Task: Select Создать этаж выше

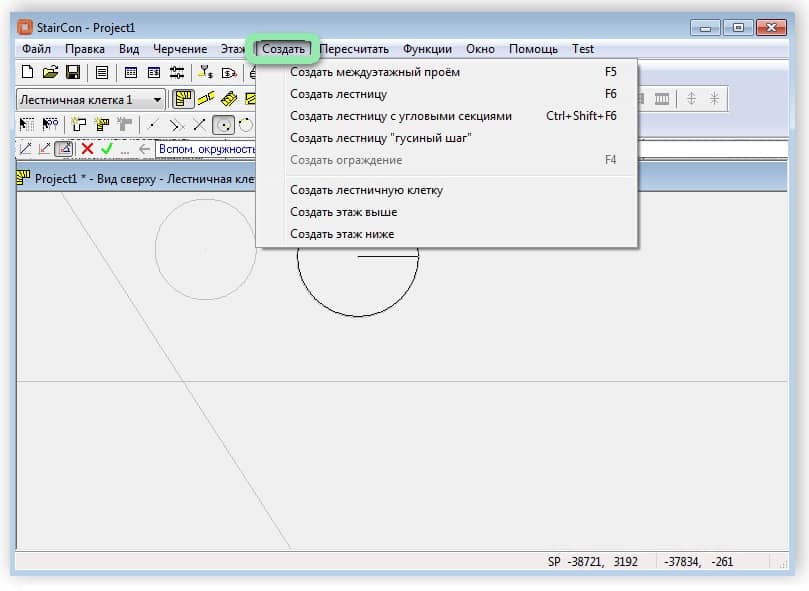Action: pos(343,212)
